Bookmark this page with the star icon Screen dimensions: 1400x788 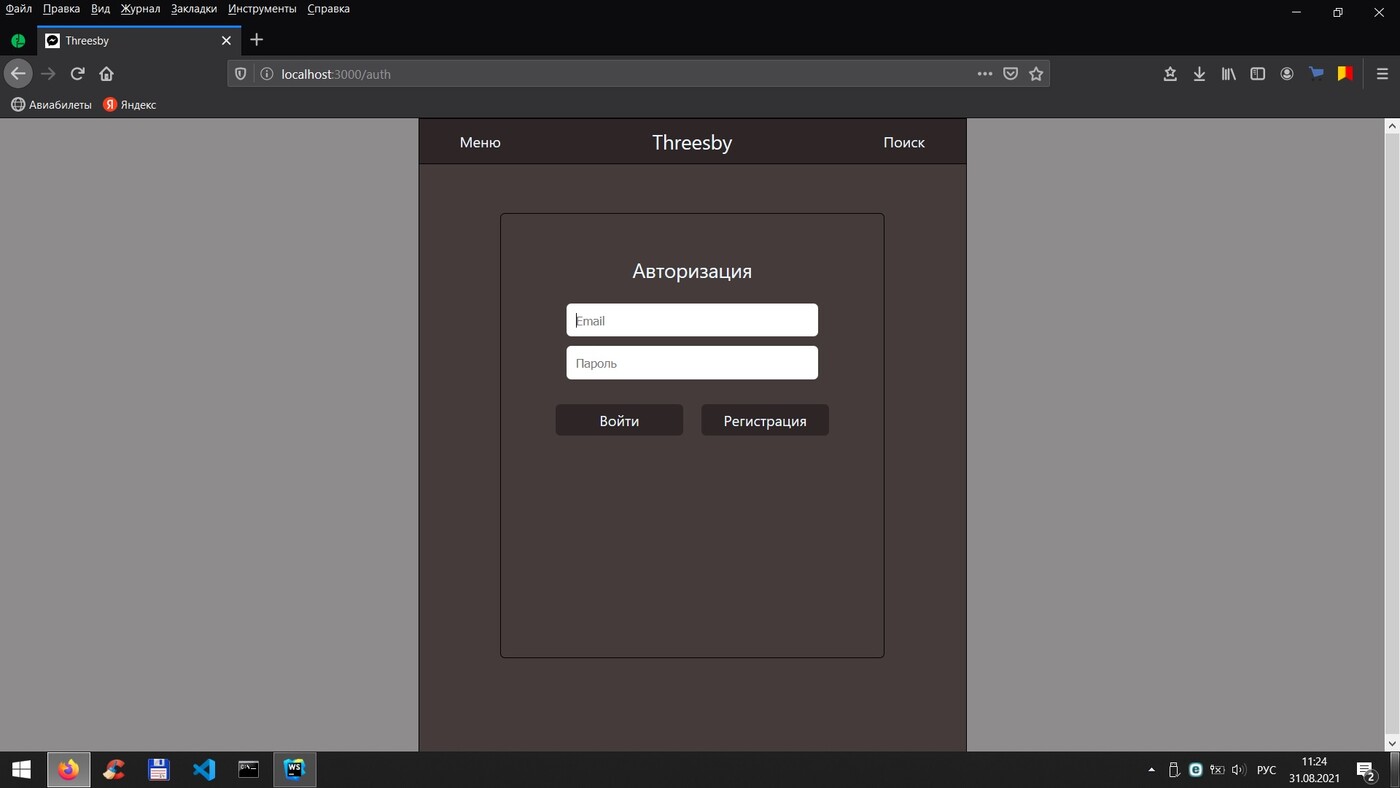point(1036,74)
